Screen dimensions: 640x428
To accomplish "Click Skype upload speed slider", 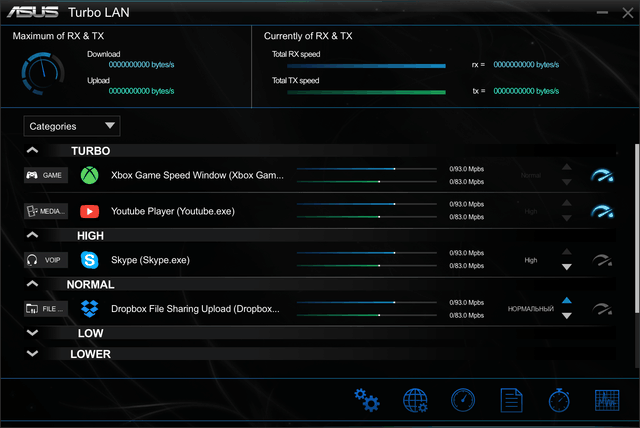I will point(367,266).
